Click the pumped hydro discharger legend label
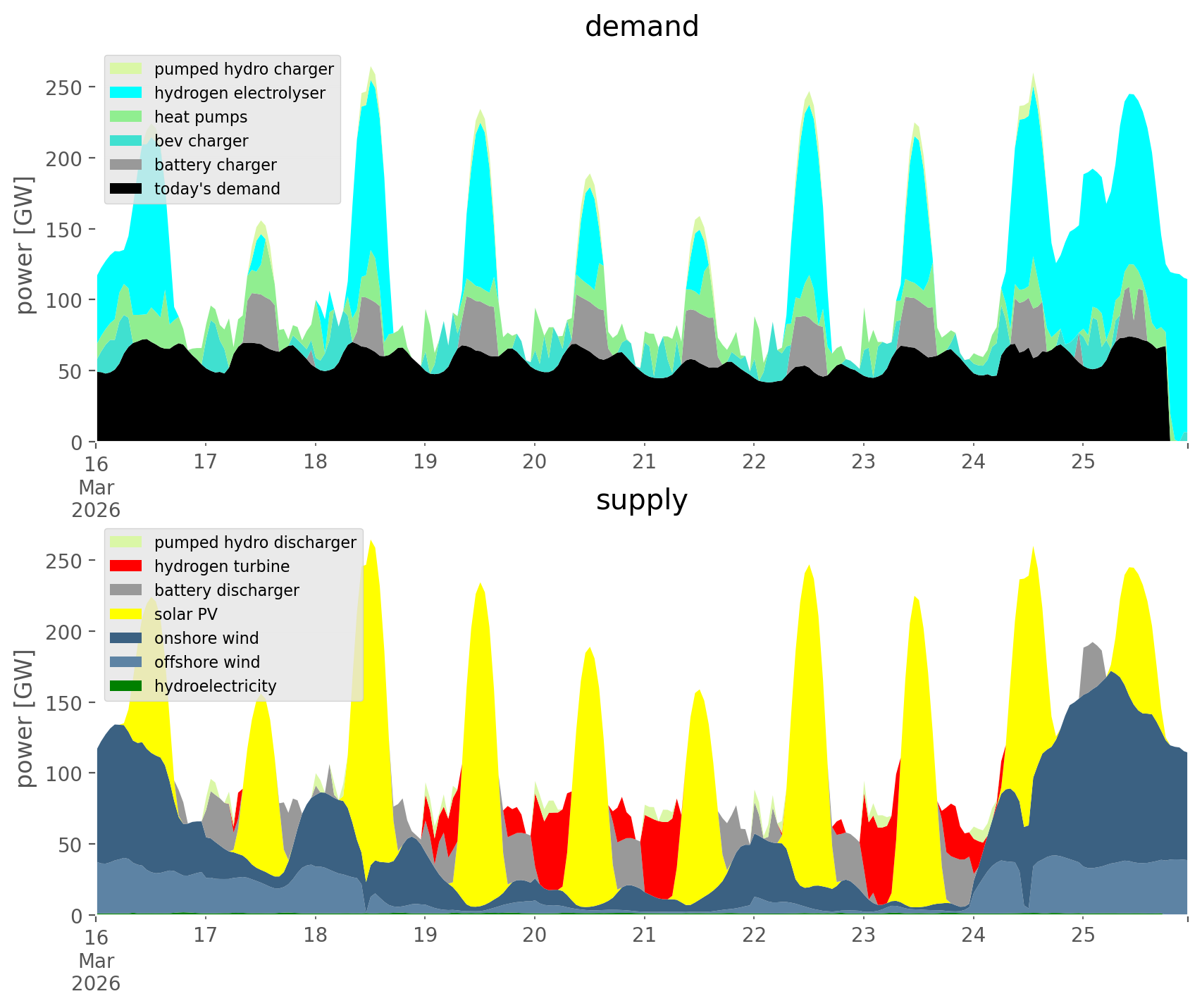Viewport: 1202px width, 1008px height. (x=255, y=542)
